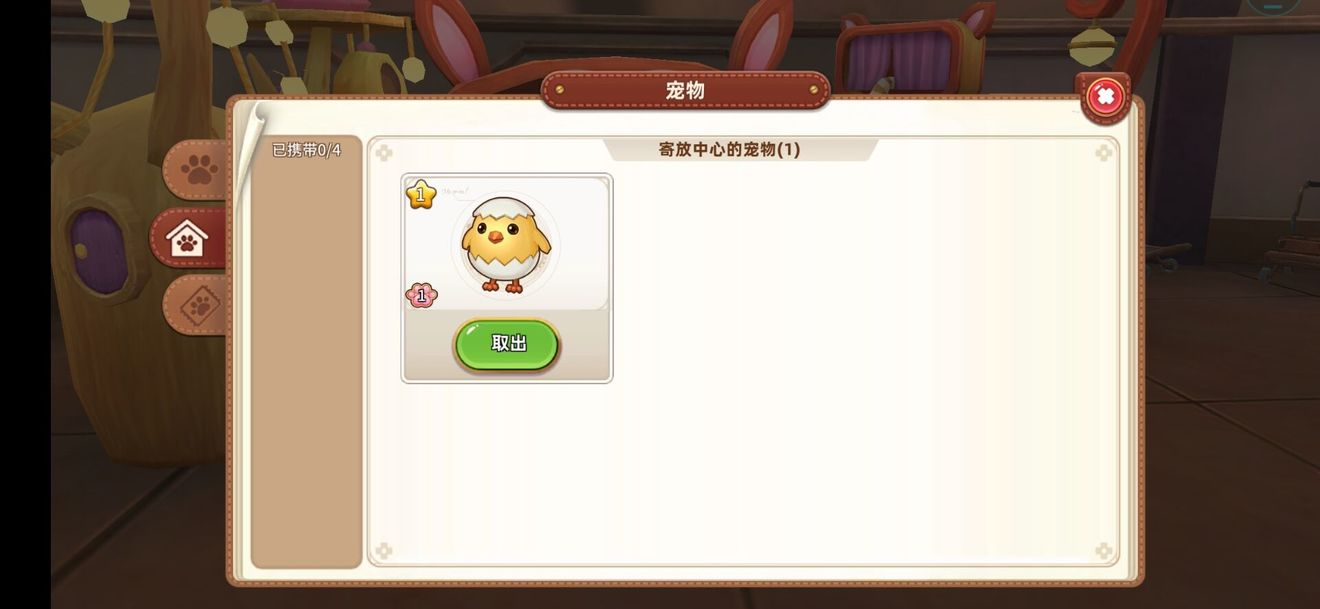Close the 宠物 window with red X

(1105, 97)
